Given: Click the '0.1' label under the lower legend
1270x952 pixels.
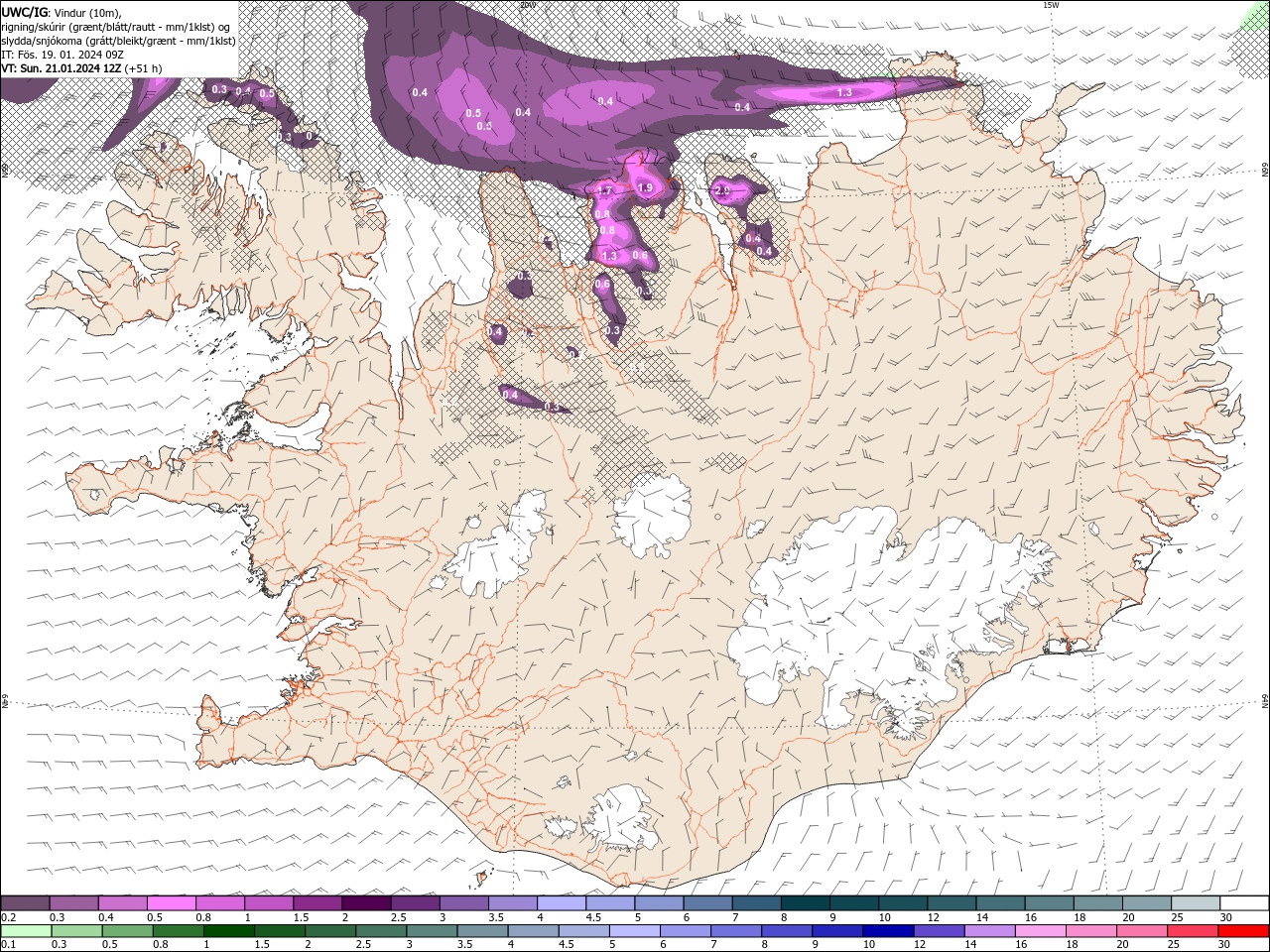Looking at the screenshot, I should point(9,945).
